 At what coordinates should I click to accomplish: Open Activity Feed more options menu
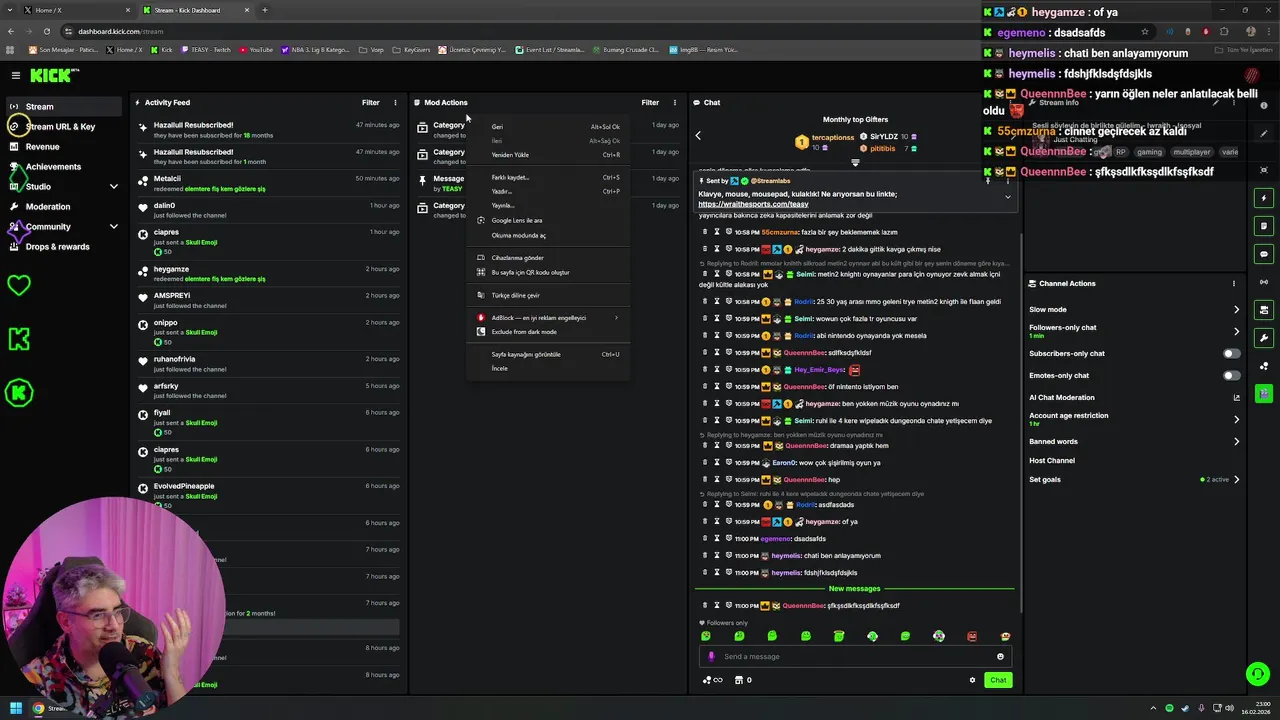[395, 102]
